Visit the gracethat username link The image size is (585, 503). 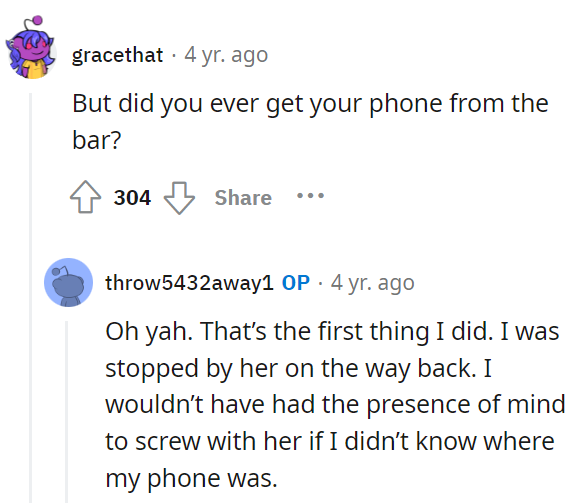tap(118, 55)
